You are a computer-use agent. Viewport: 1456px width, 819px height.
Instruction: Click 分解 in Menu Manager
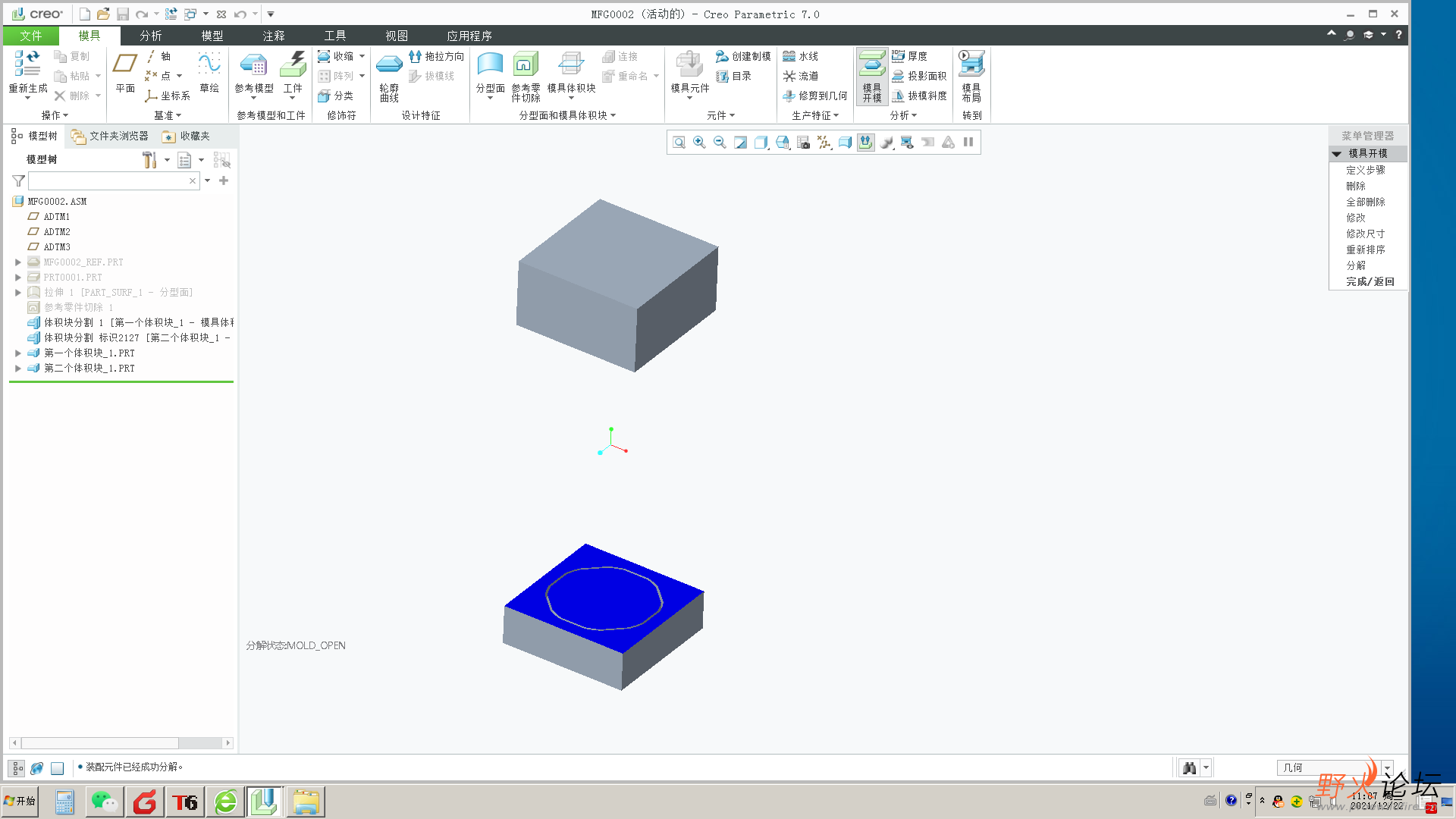1356,265
